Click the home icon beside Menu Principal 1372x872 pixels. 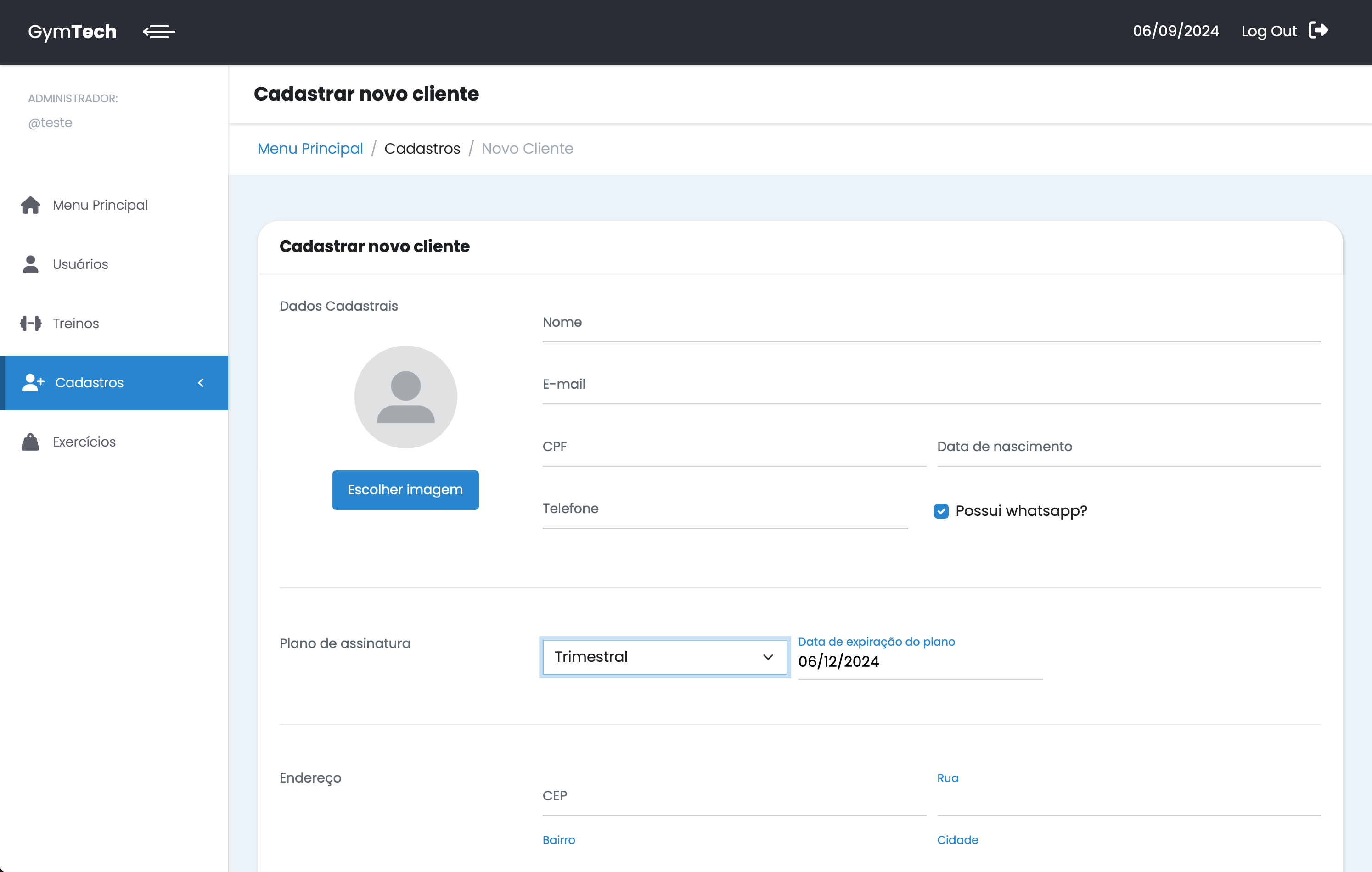pos(31,205)
